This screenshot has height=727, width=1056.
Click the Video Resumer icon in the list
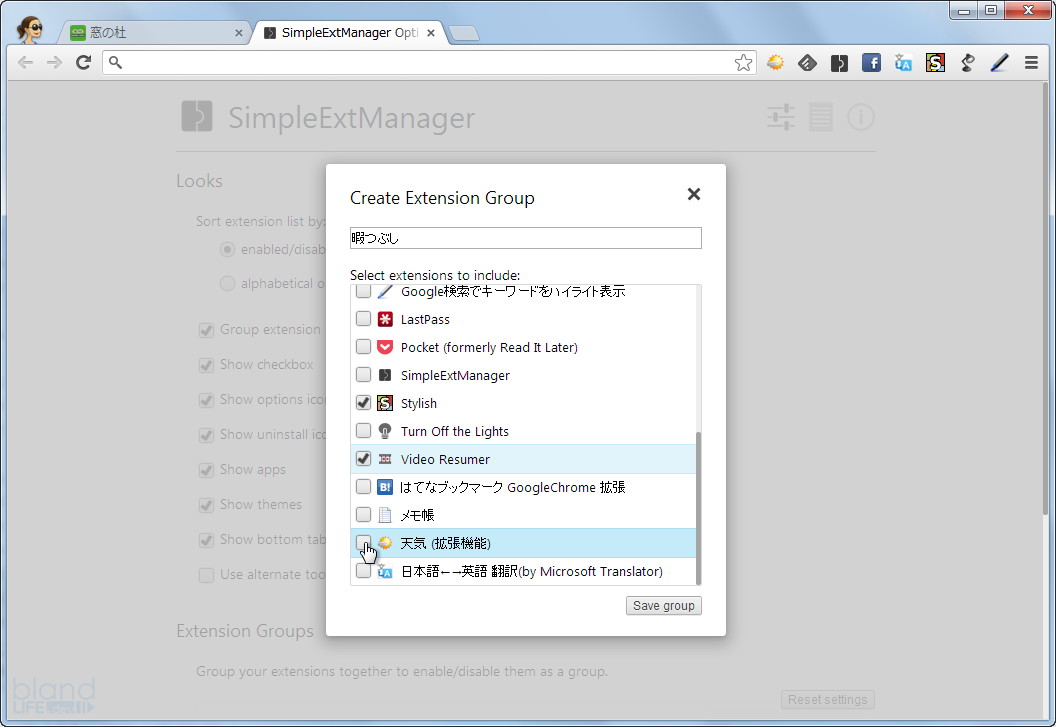click(x=385, y=459)
